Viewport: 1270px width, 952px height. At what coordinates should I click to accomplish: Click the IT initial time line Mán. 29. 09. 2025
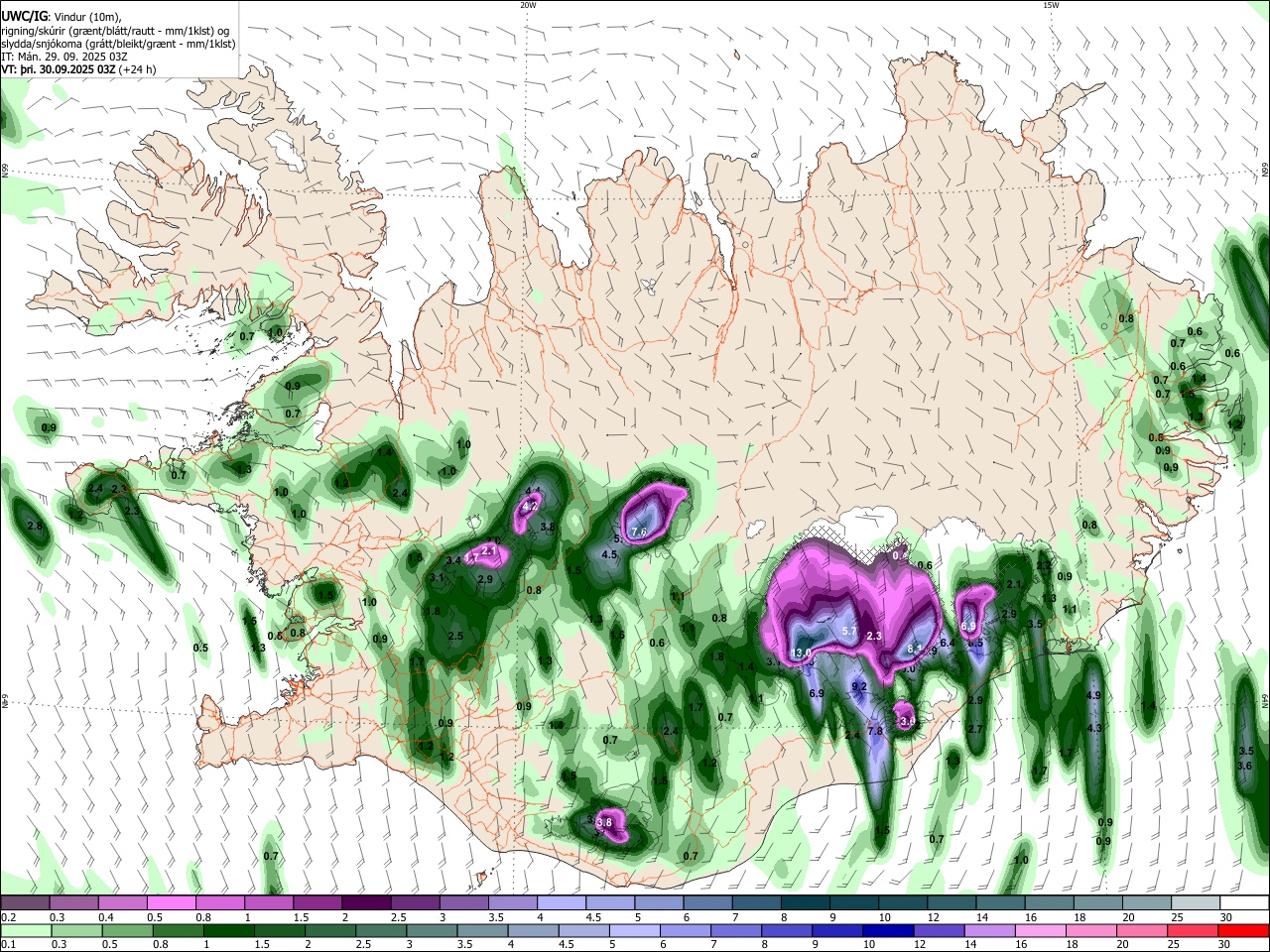click(63, 57)
